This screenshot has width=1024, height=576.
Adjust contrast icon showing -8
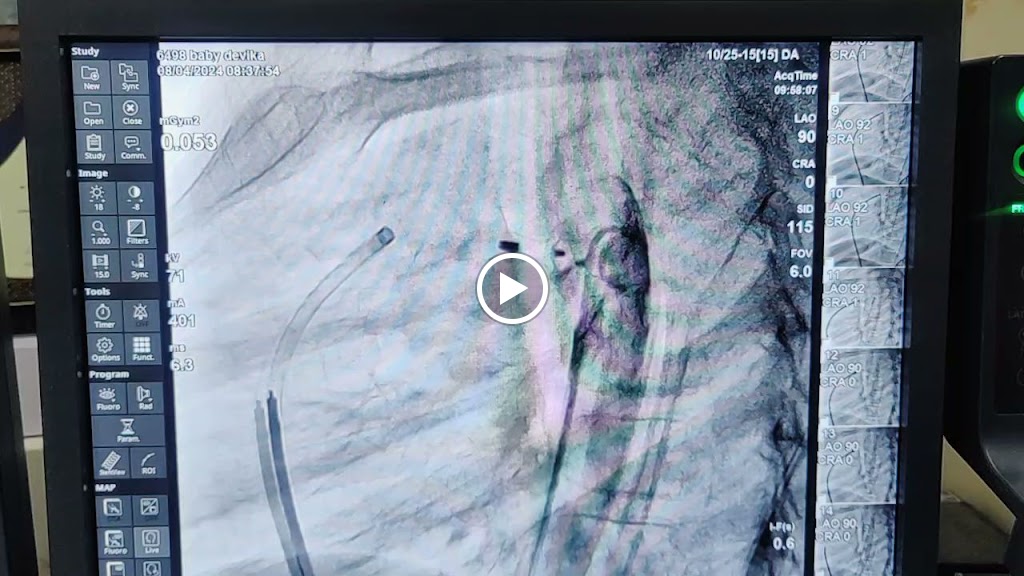[x=135, y=198]
